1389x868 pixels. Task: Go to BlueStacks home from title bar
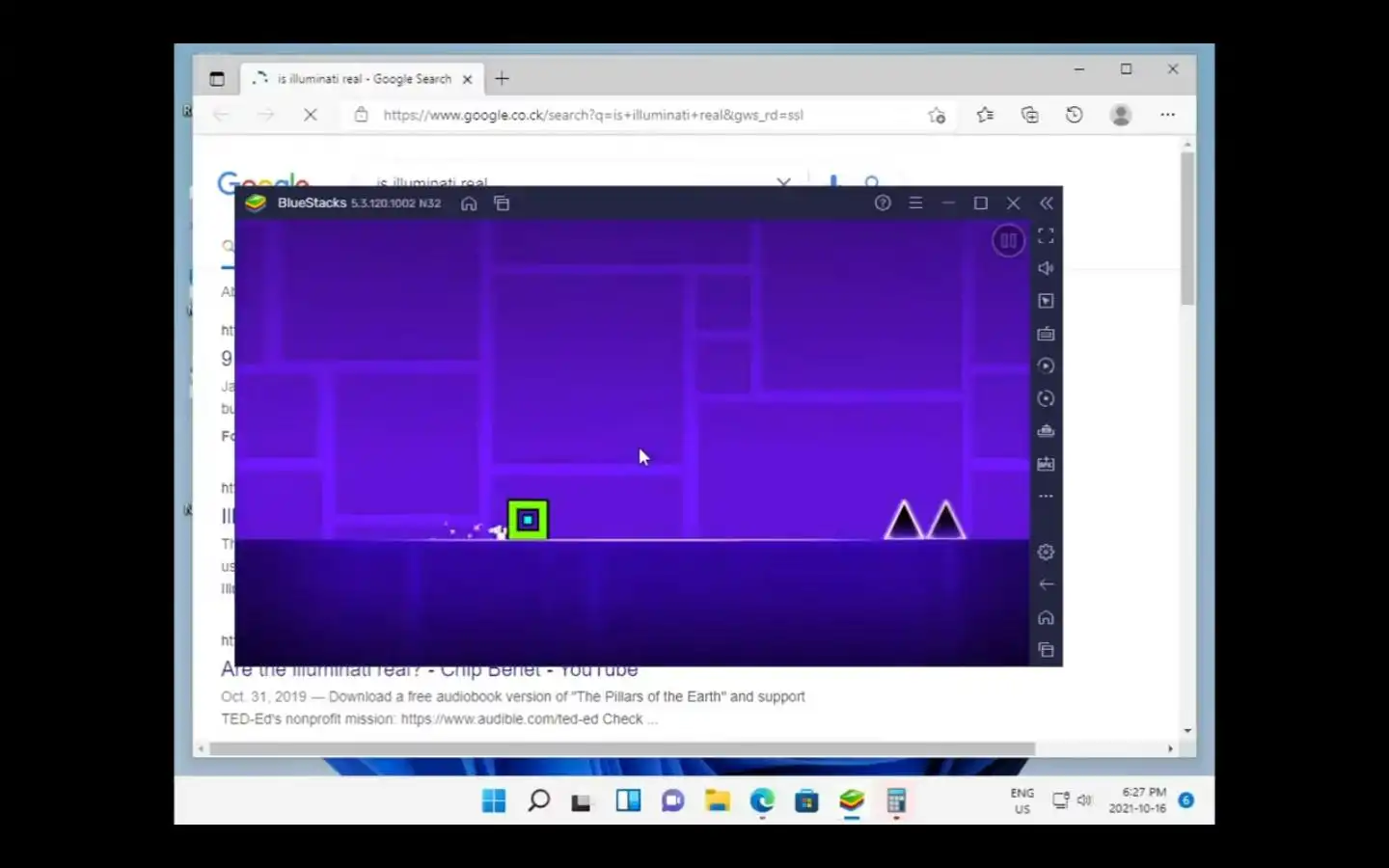(x=469, y=203)
